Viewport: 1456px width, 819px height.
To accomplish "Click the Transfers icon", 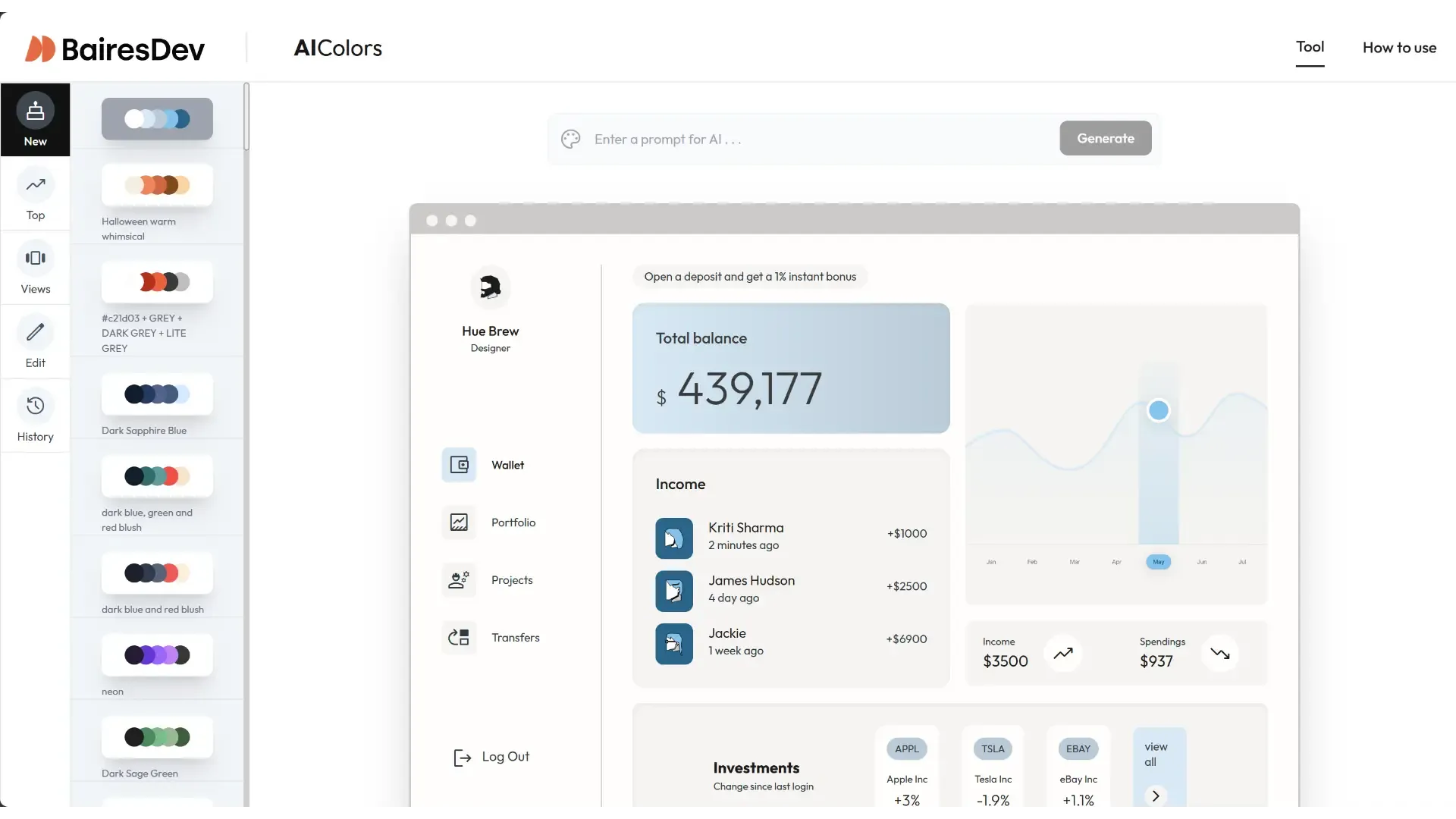I will [x=459, y=637].
